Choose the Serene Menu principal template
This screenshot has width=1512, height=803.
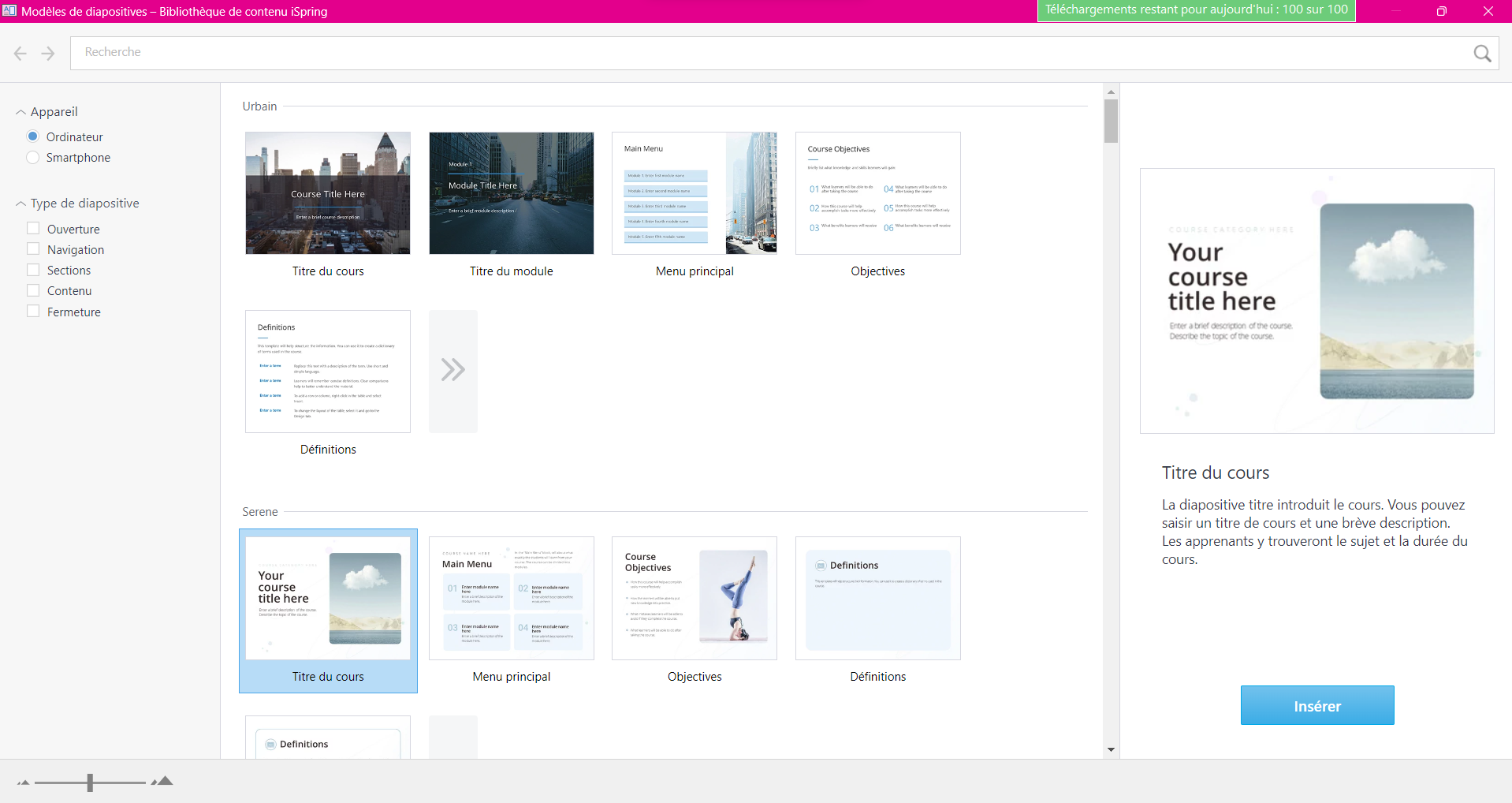point(511,599)
